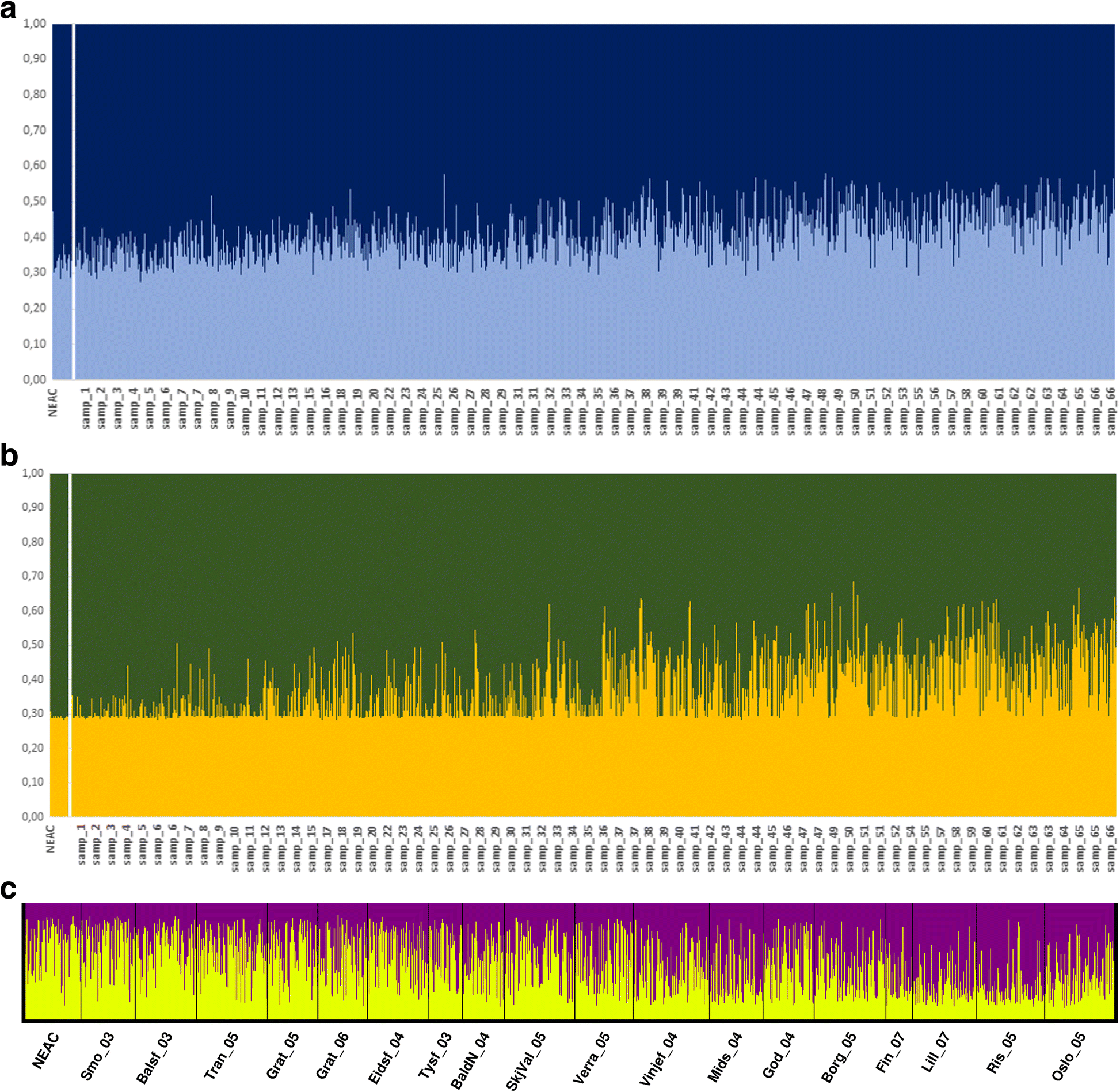1120x1092 pixels.
Task: Select the '1,00' axis value in panel b
Action: pos(33,473)
